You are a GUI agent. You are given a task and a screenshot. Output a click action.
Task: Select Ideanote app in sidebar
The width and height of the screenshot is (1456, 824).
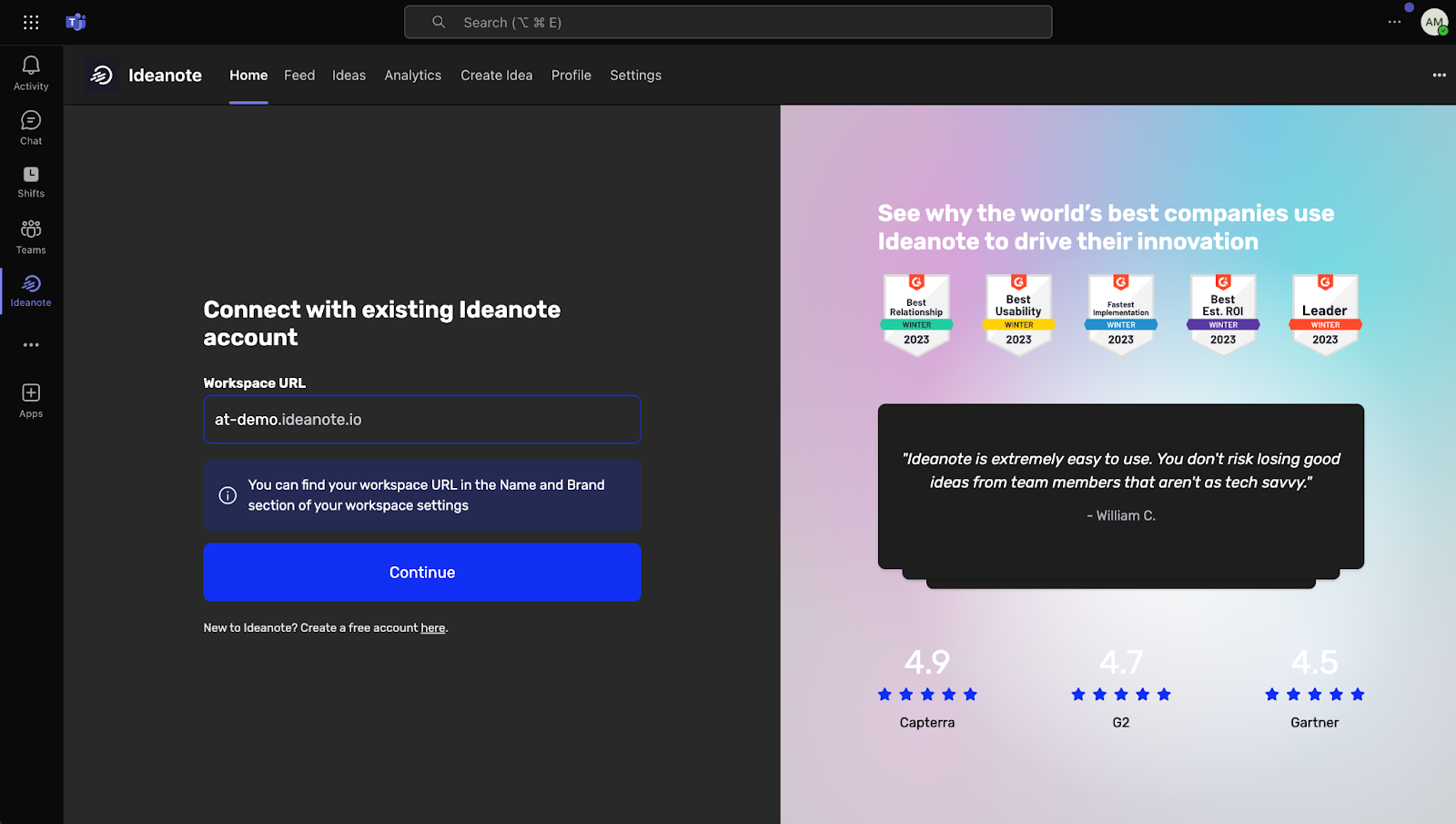click(31, 290)
